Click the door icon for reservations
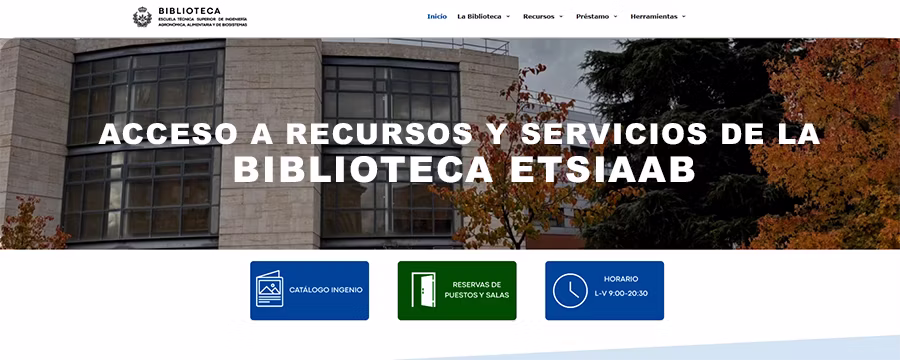Image resolution: width=900 pixels, height=360 pixels. (x=423, y=290)
